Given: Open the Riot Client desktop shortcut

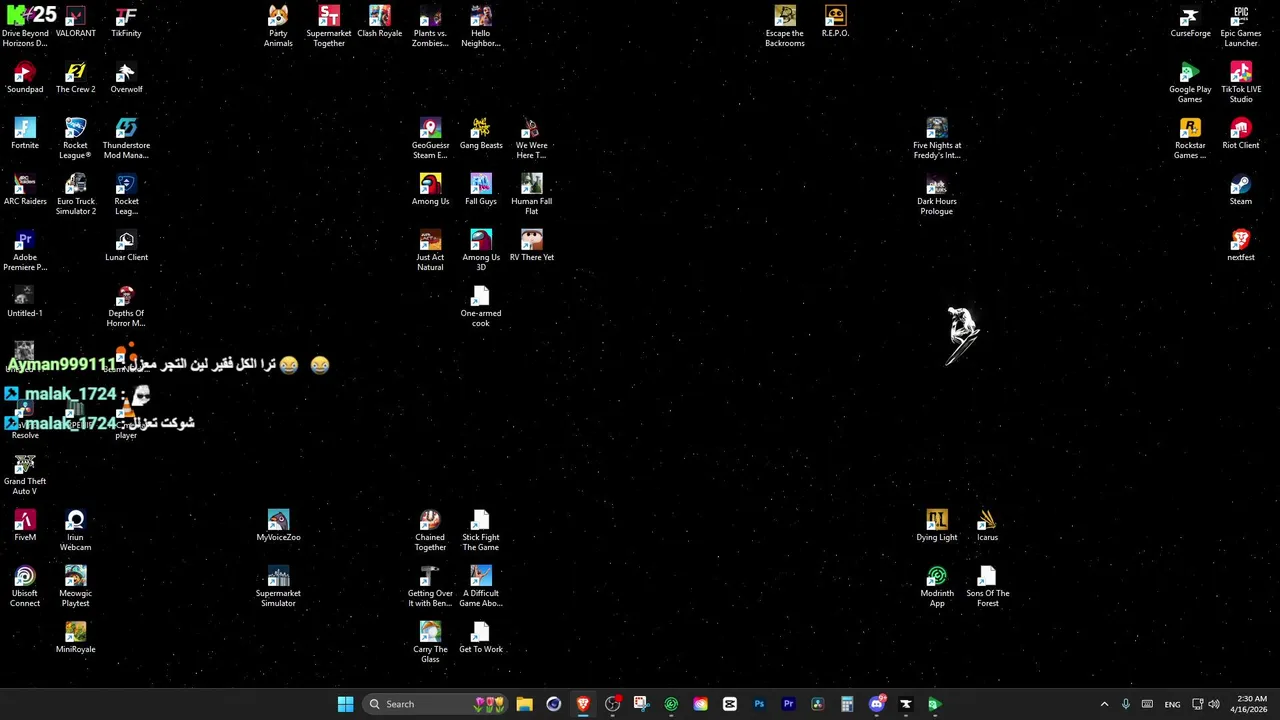Looking at the screenshot, I should (1241, 134).
